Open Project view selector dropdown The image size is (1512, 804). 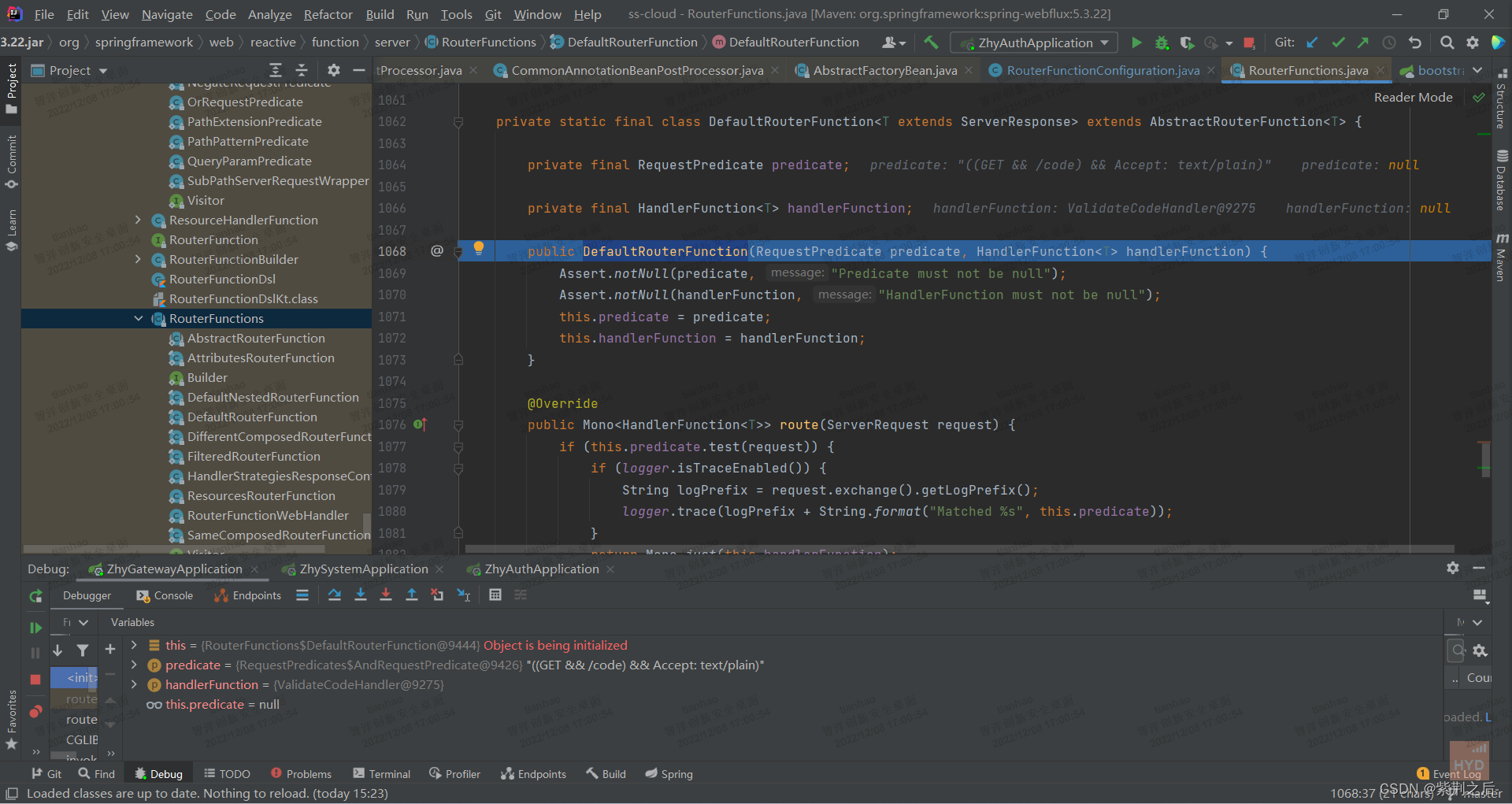point(69,71)
